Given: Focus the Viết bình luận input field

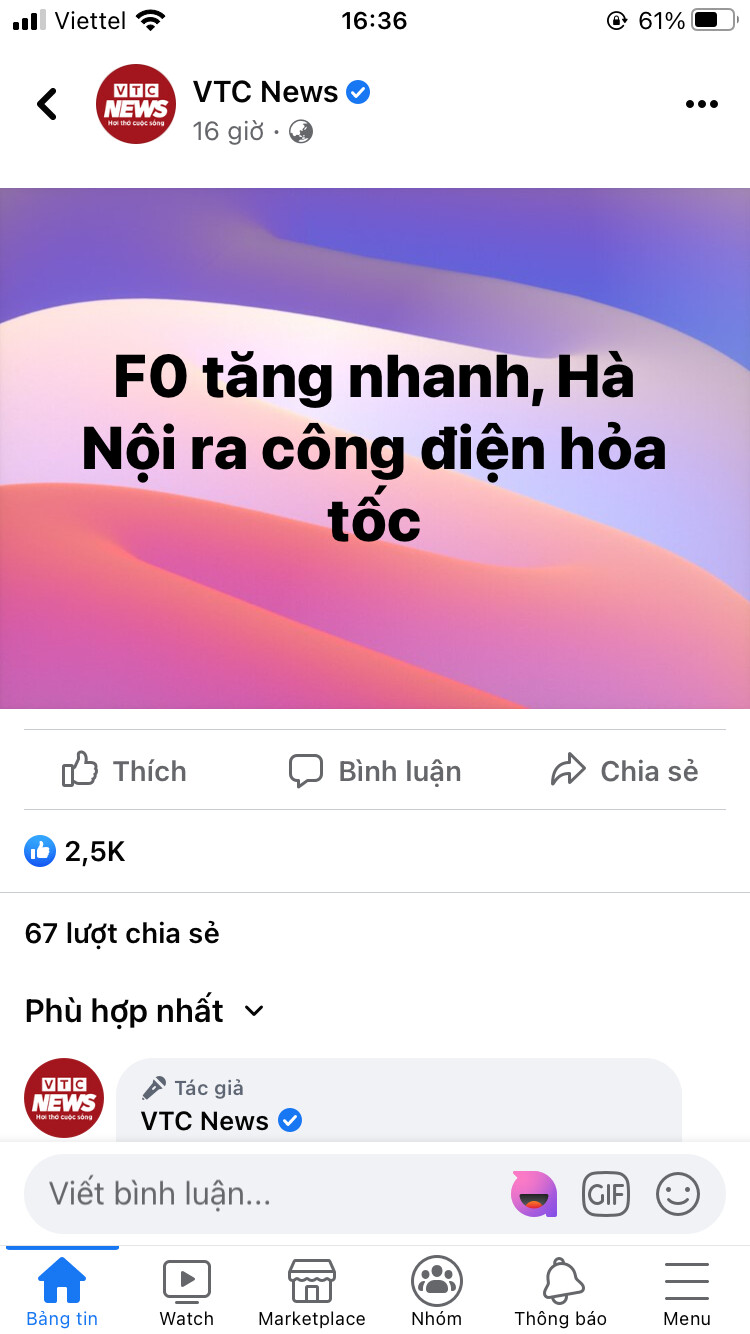Looking at the screenshot, I should pyautogui.click(x=270, y=1193).
